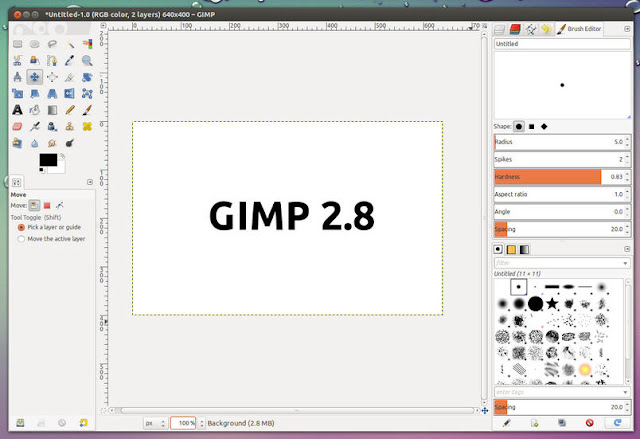This screenshot has width=640, height=439.
Task: Click the Refresh brushes button
Action: [617, 423]
